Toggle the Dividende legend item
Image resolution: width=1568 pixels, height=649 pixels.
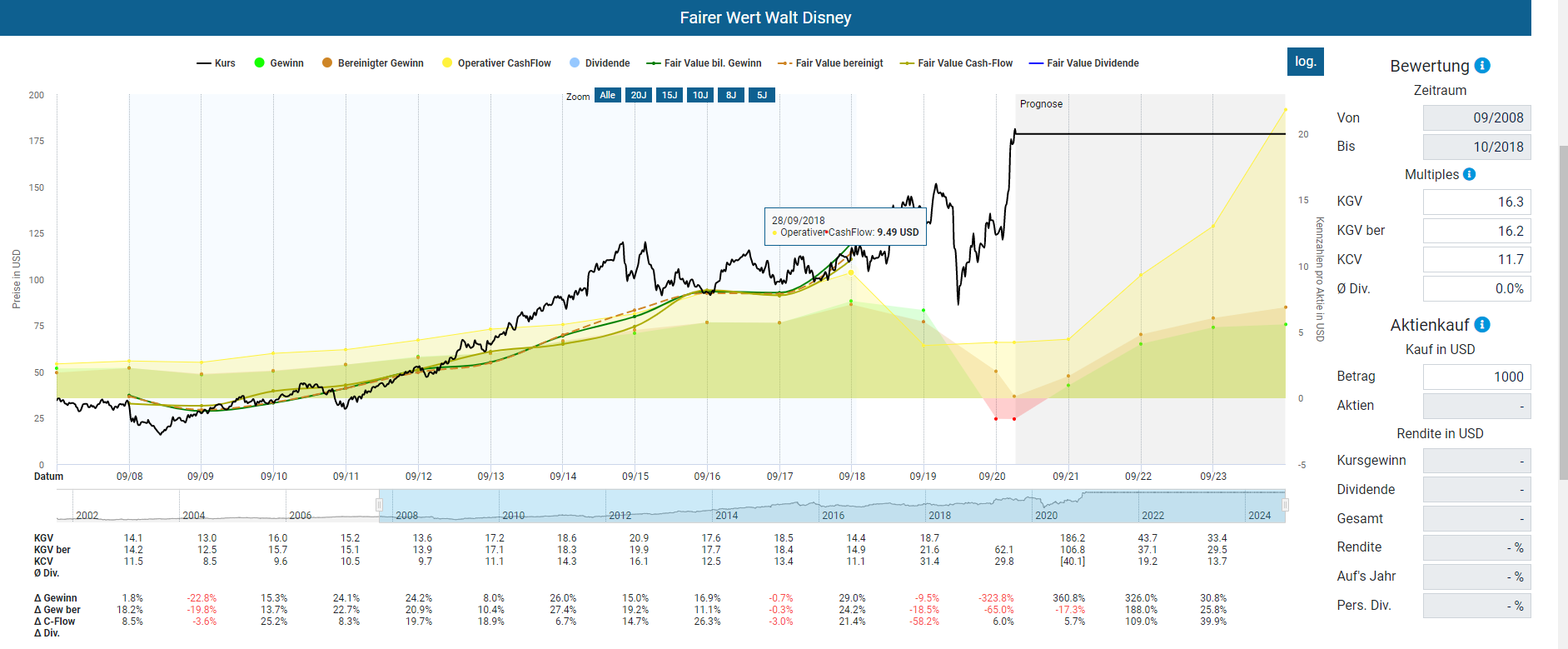tap(600, 63)
